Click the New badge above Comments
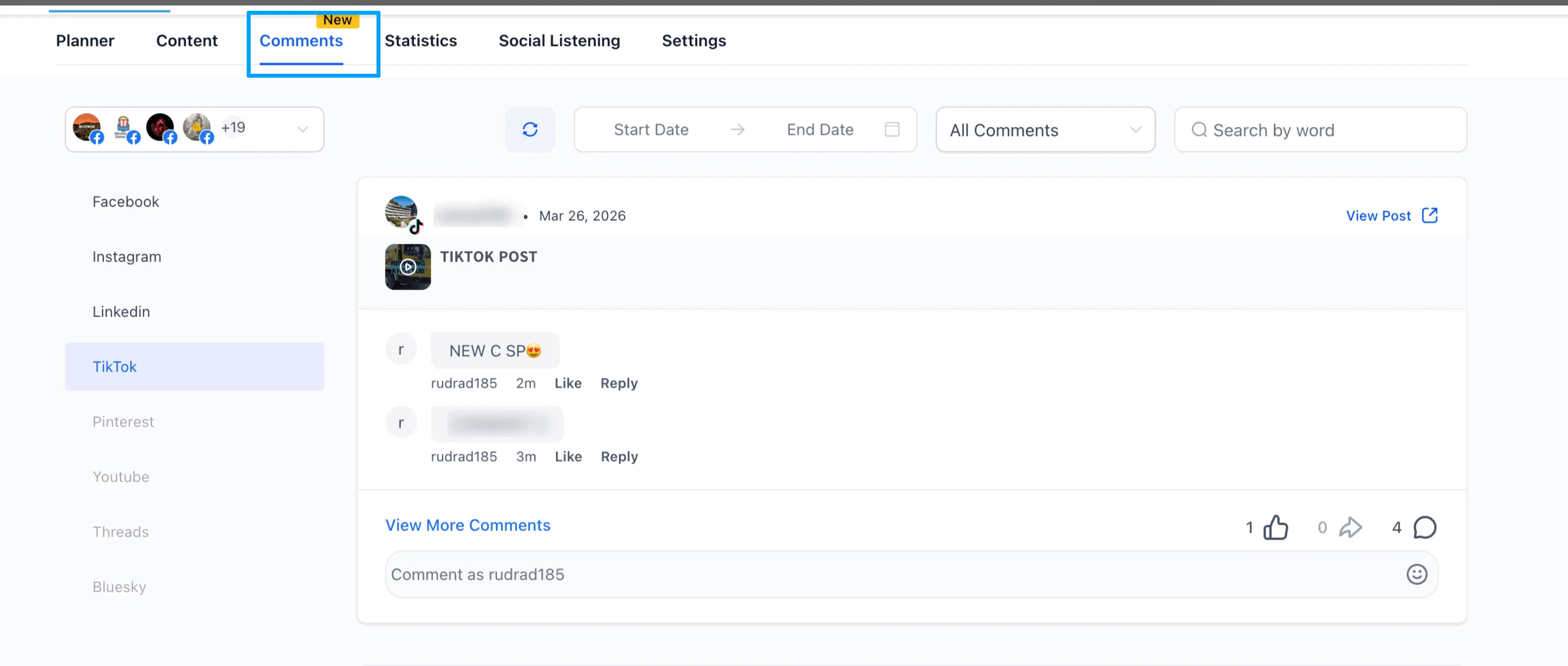 tap(337, 20)
